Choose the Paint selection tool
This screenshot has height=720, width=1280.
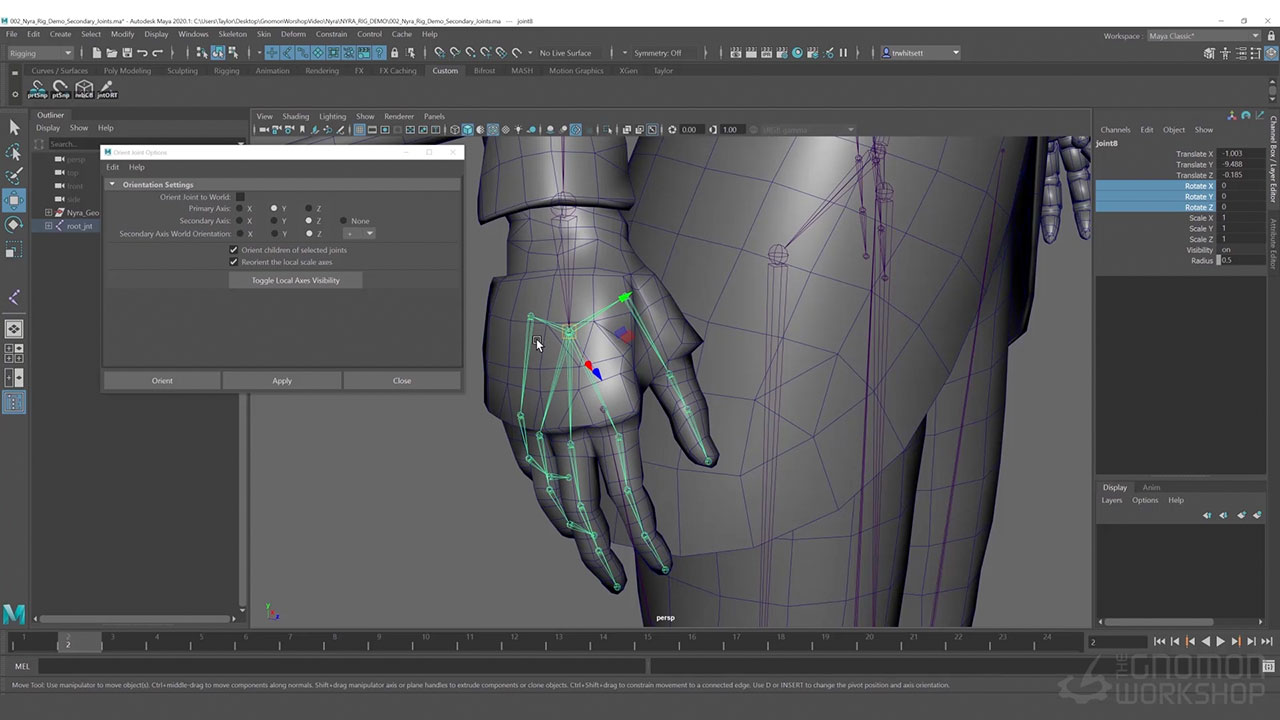tap(14, 176)
